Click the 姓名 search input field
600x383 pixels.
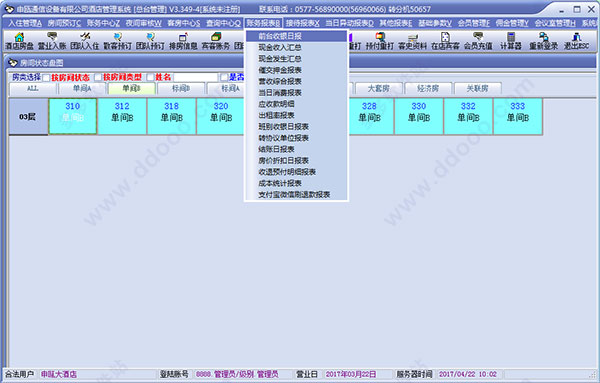click(x=196, y=78)
